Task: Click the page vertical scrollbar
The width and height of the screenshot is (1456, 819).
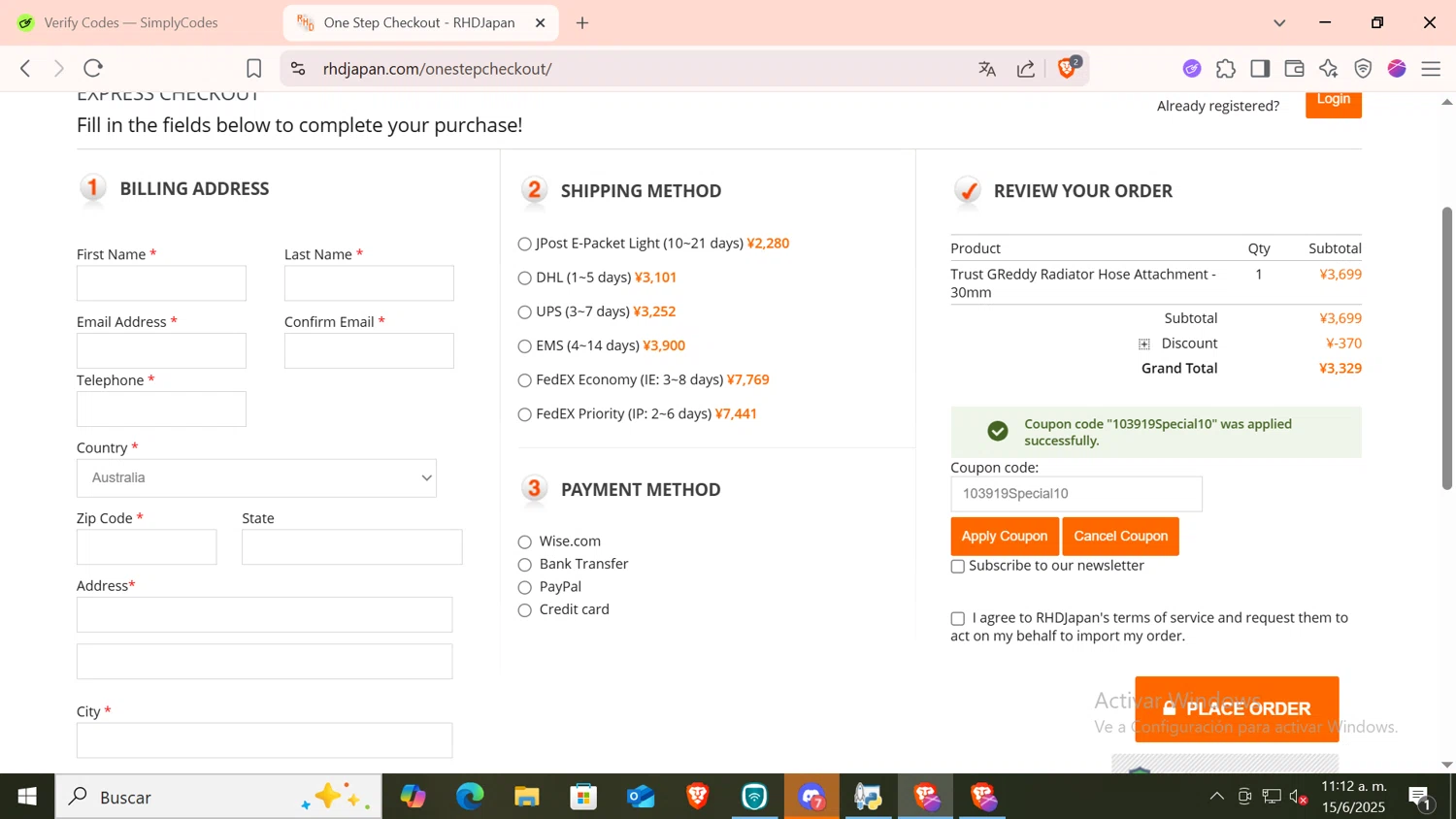Action: (1446, 347)
